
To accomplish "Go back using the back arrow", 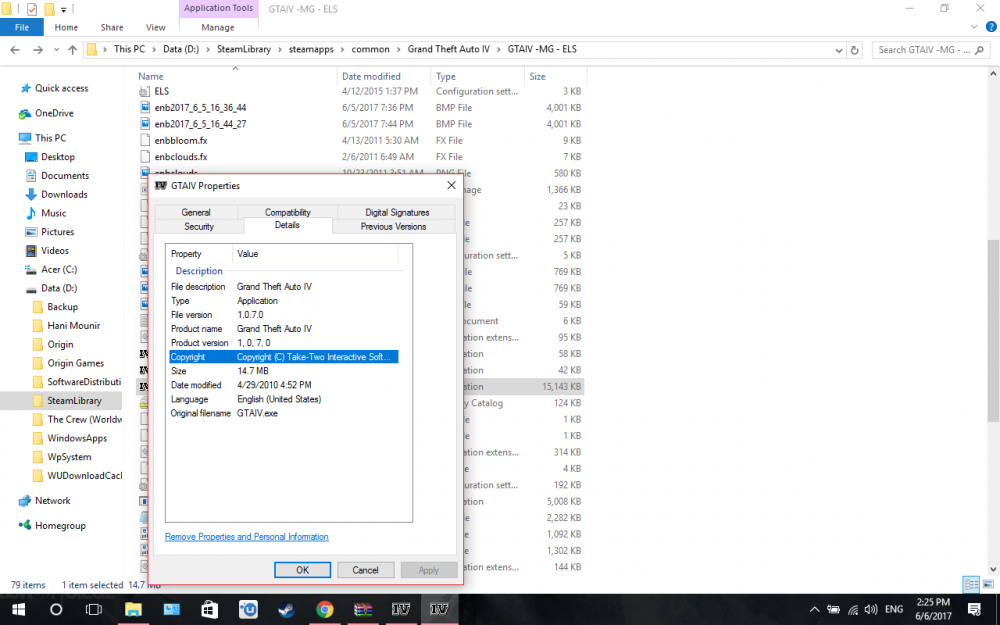I will pyautogui.click(x=15, y=50).
